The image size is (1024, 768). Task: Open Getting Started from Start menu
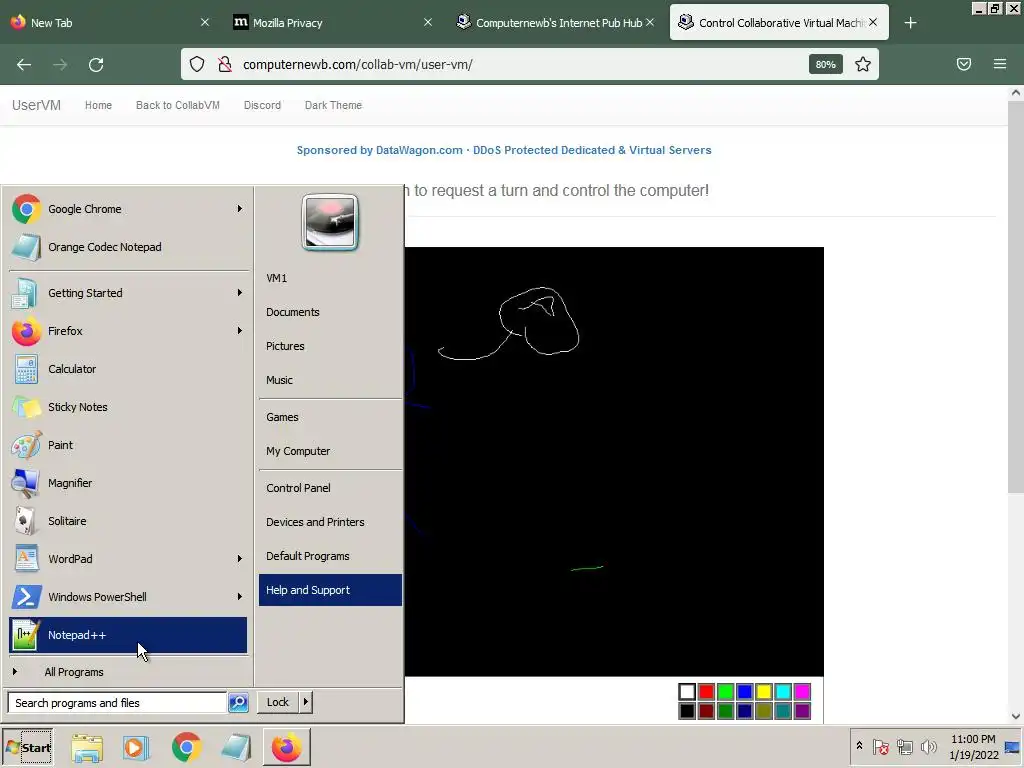coord(128,293)
